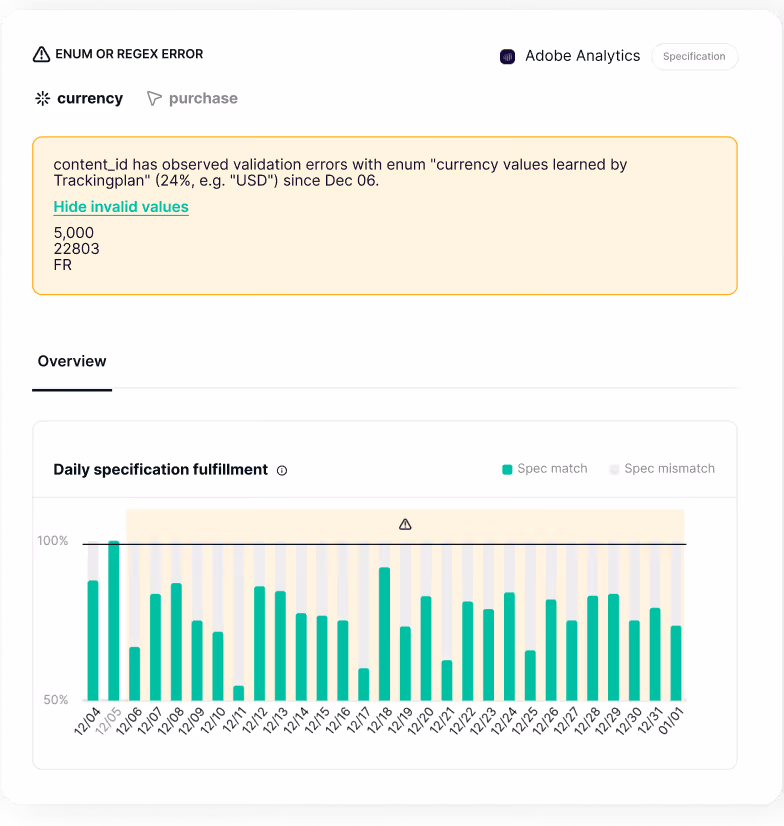Screen dimensions: 784x826
Task: Click the cursor icon next to purchase
Action: (154, 99)
